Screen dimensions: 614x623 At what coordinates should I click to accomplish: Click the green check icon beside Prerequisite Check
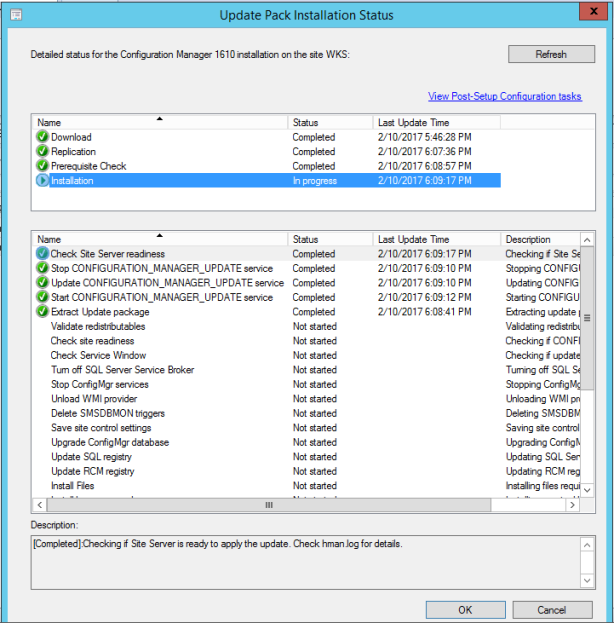click(x=42, y=166)
